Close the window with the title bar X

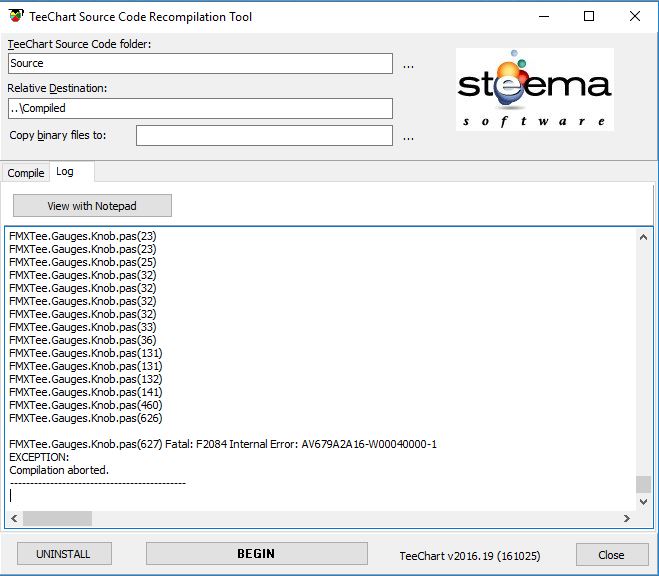pos(635,16)
